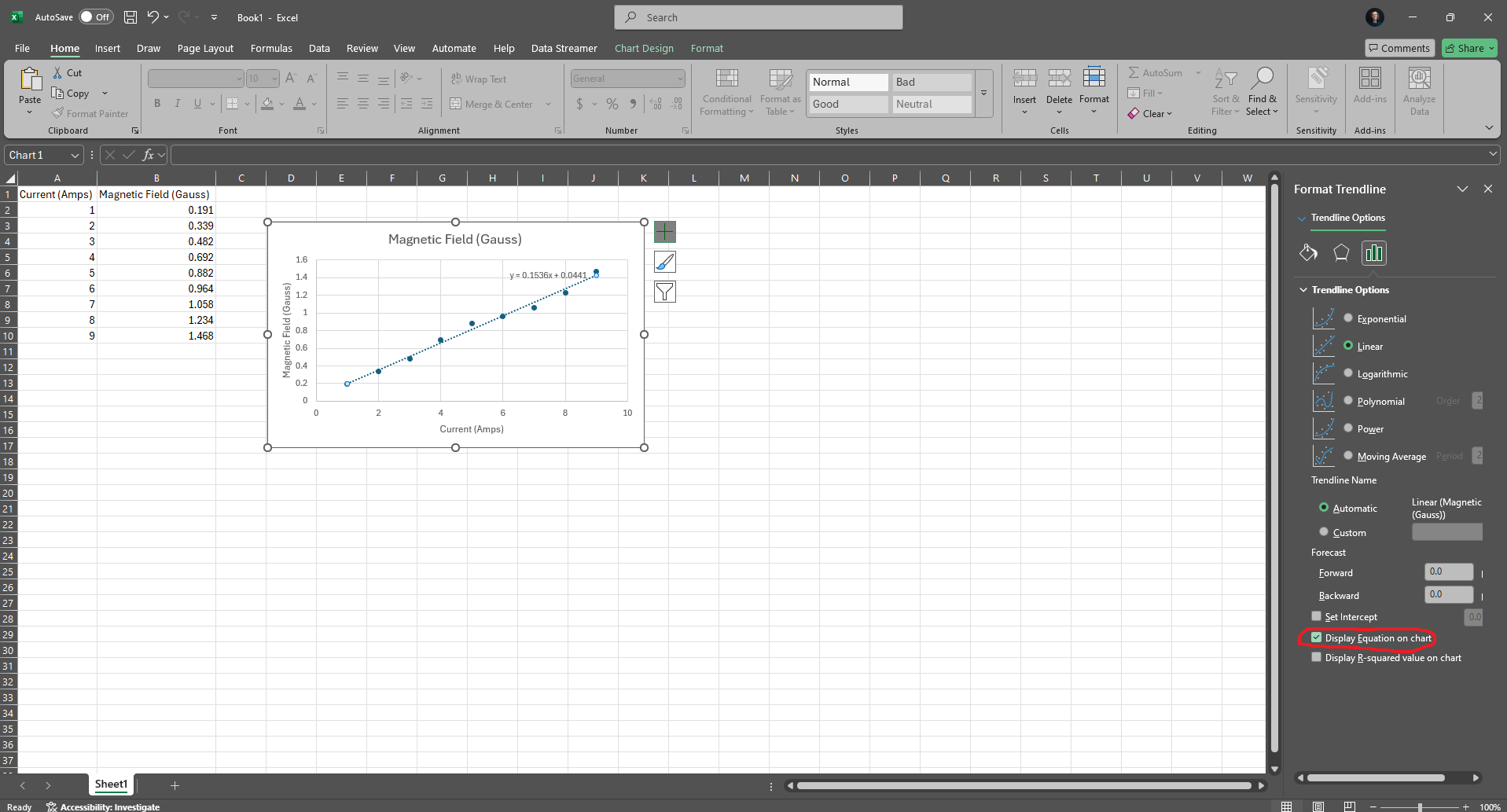
Task: Open Conditional Formatting options
Action: (x=726, y=92)
